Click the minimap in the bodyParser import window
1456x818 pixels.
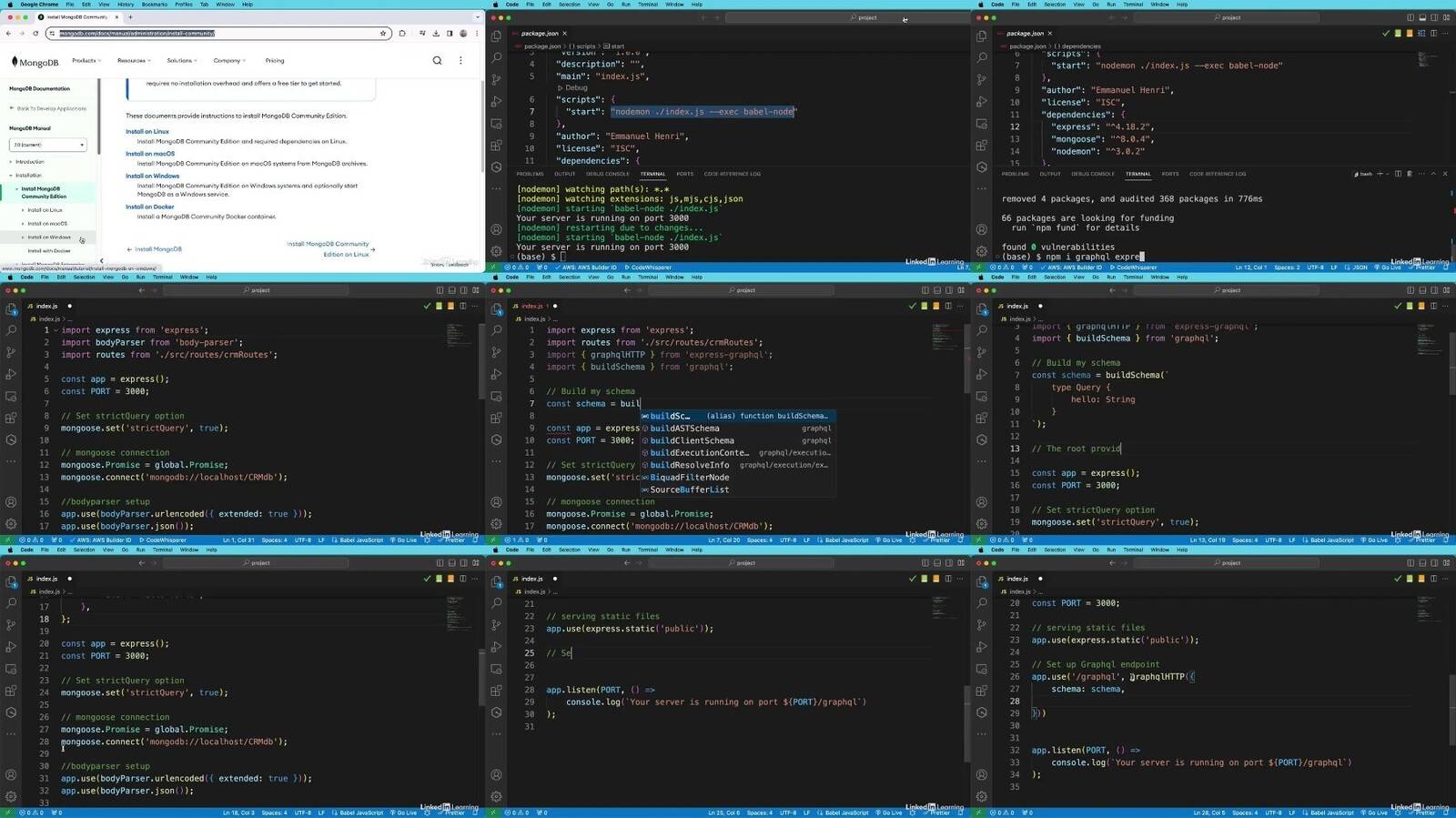pos(460,334)
